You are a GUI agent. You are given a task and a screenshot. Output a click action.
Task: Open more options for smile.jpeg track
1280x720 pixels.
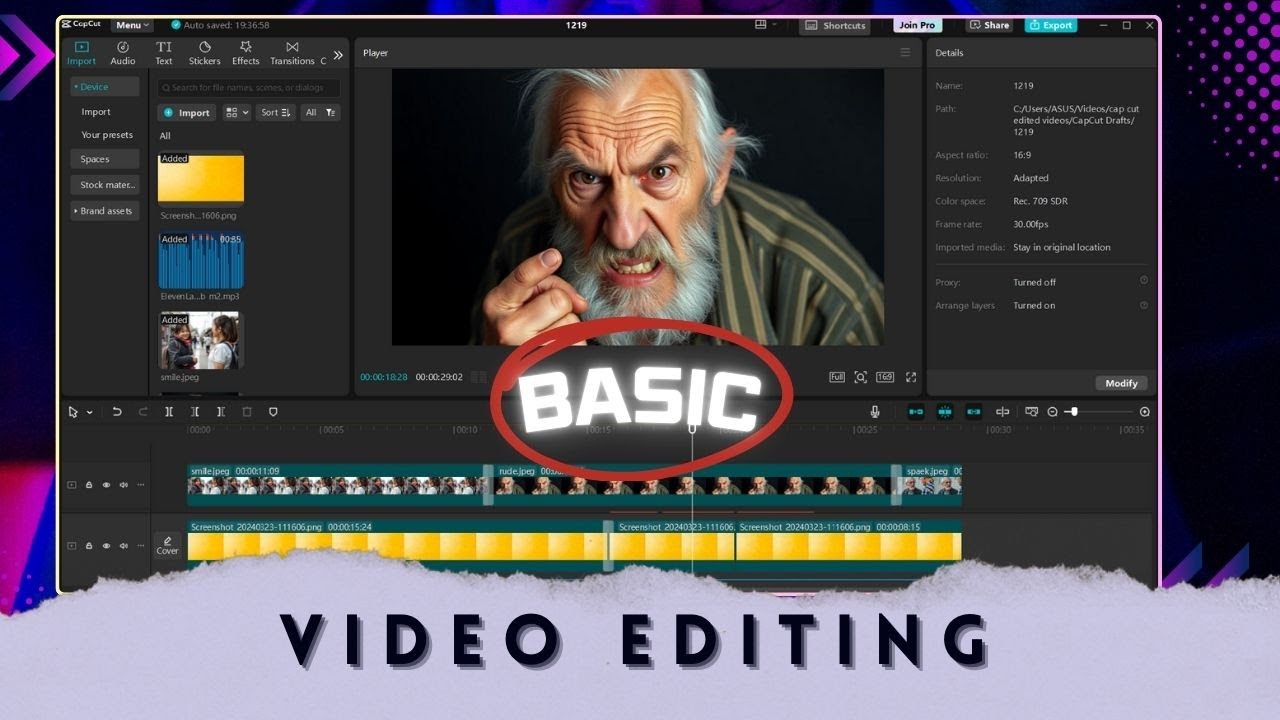click(x=140, y=485)
